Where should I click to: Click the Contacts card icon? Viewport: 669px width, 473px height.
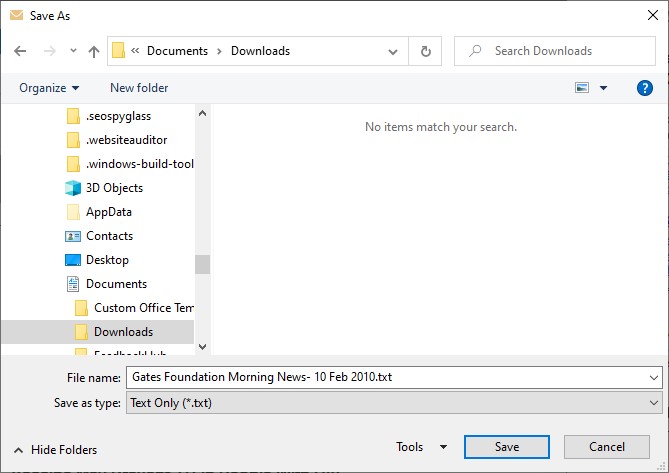(x=73, y=236)
